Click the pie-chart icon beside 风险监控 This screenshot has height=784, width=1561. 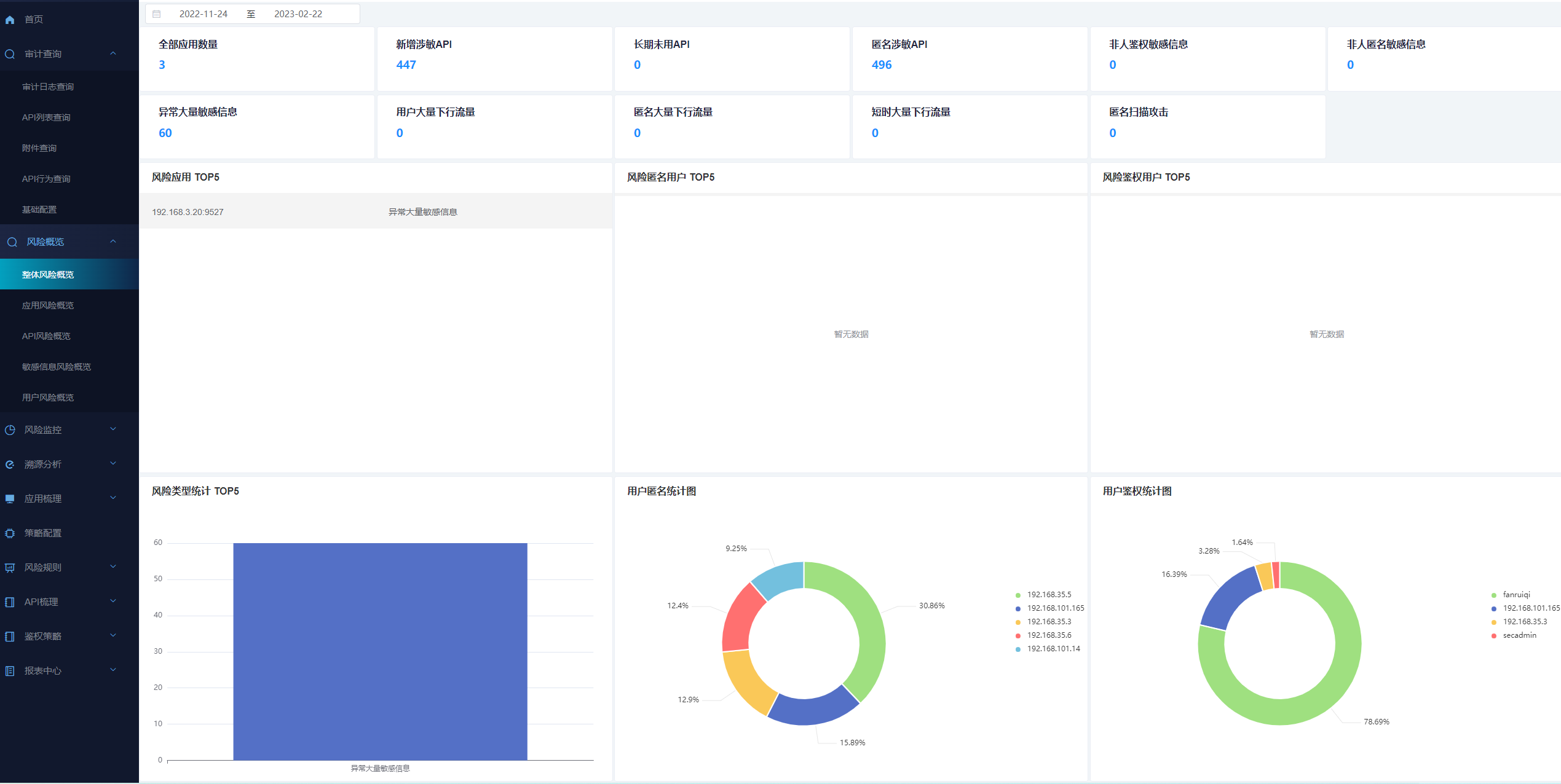point(10,430)
